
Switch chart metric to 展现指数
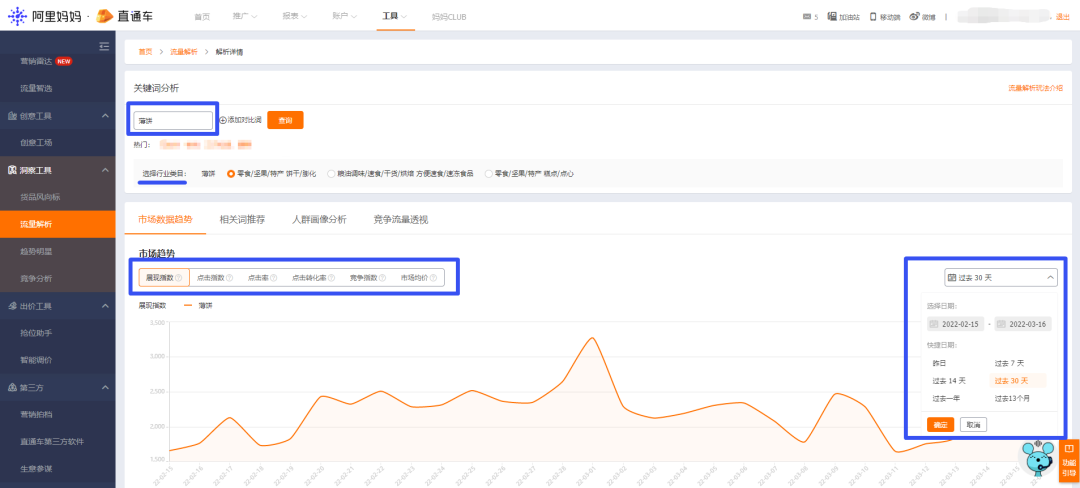click(164, 278)
